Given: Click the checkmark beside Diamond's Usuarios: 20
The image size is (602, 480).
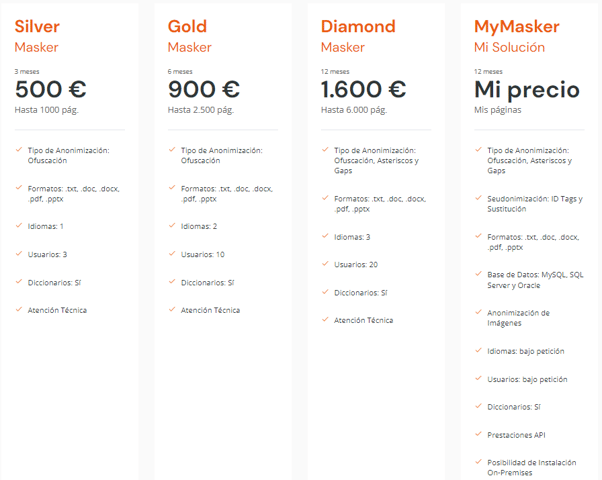Looking at the screenshot, I should pos(325,264).
